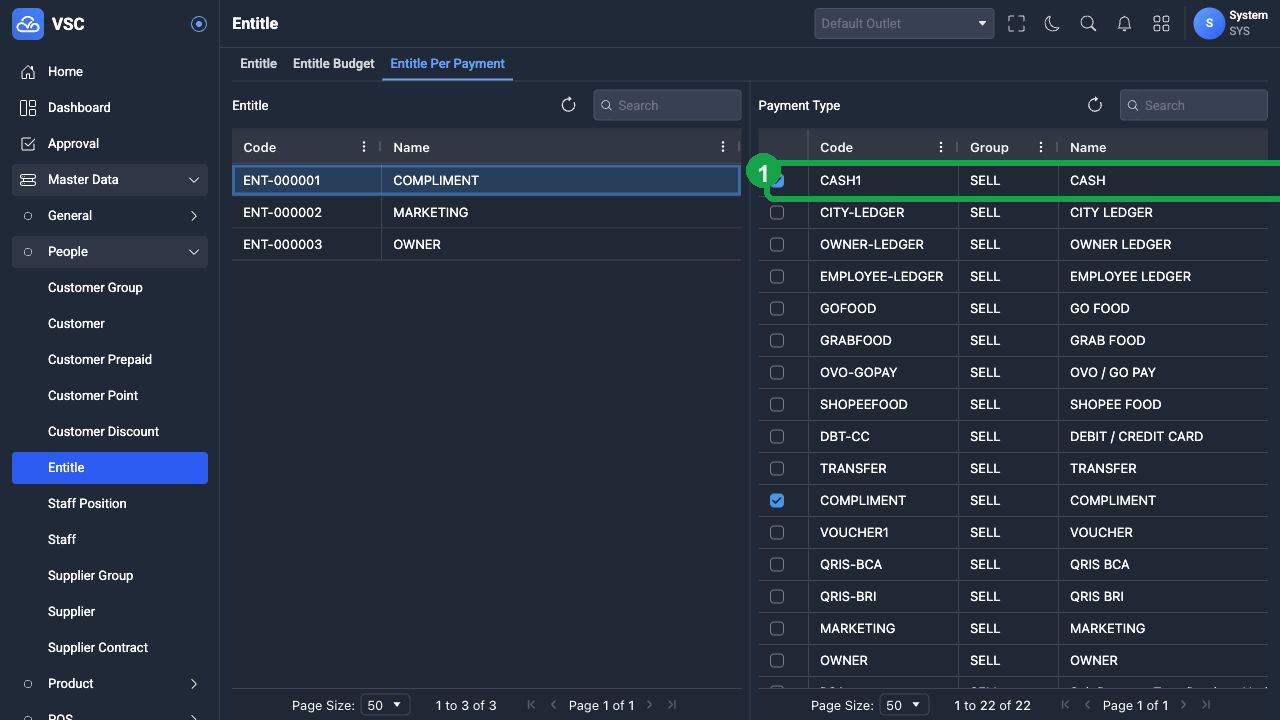Image resolution: width=1280 pixels, height=720 pixels.
Task: Check the CITY-LEDGER payment type checkbox
Action: [x=777, y=213]
